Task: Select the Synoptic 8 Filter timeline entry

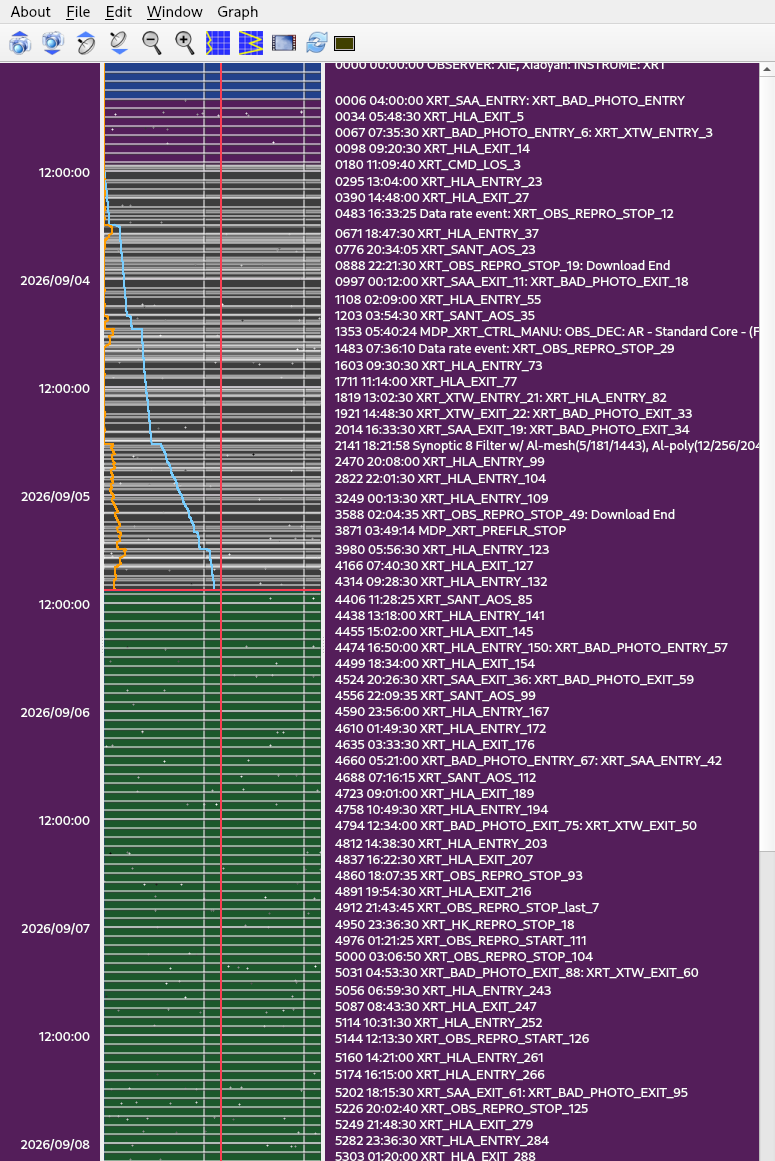Action: click(547, 446)
